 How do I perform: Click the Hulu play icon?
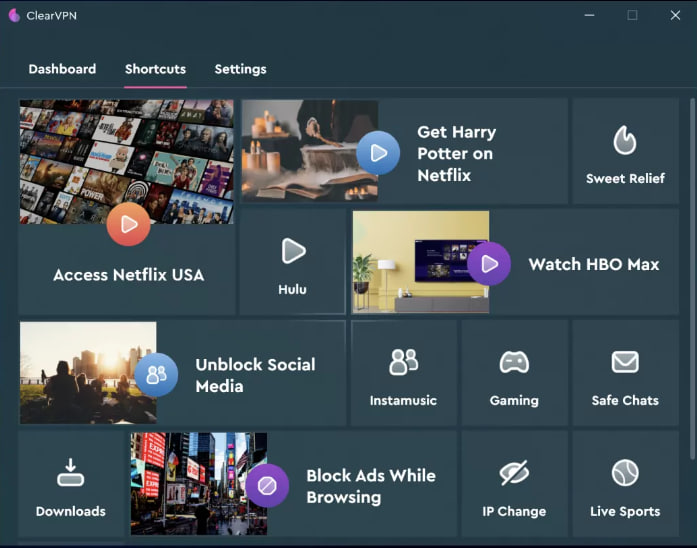coord(293,251)
